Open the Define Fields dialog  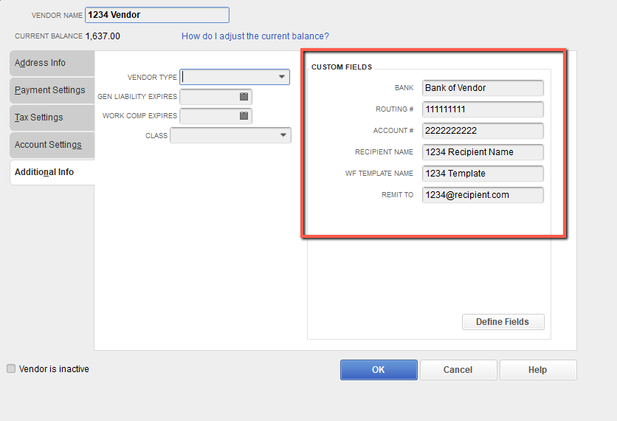coord(502,322)
